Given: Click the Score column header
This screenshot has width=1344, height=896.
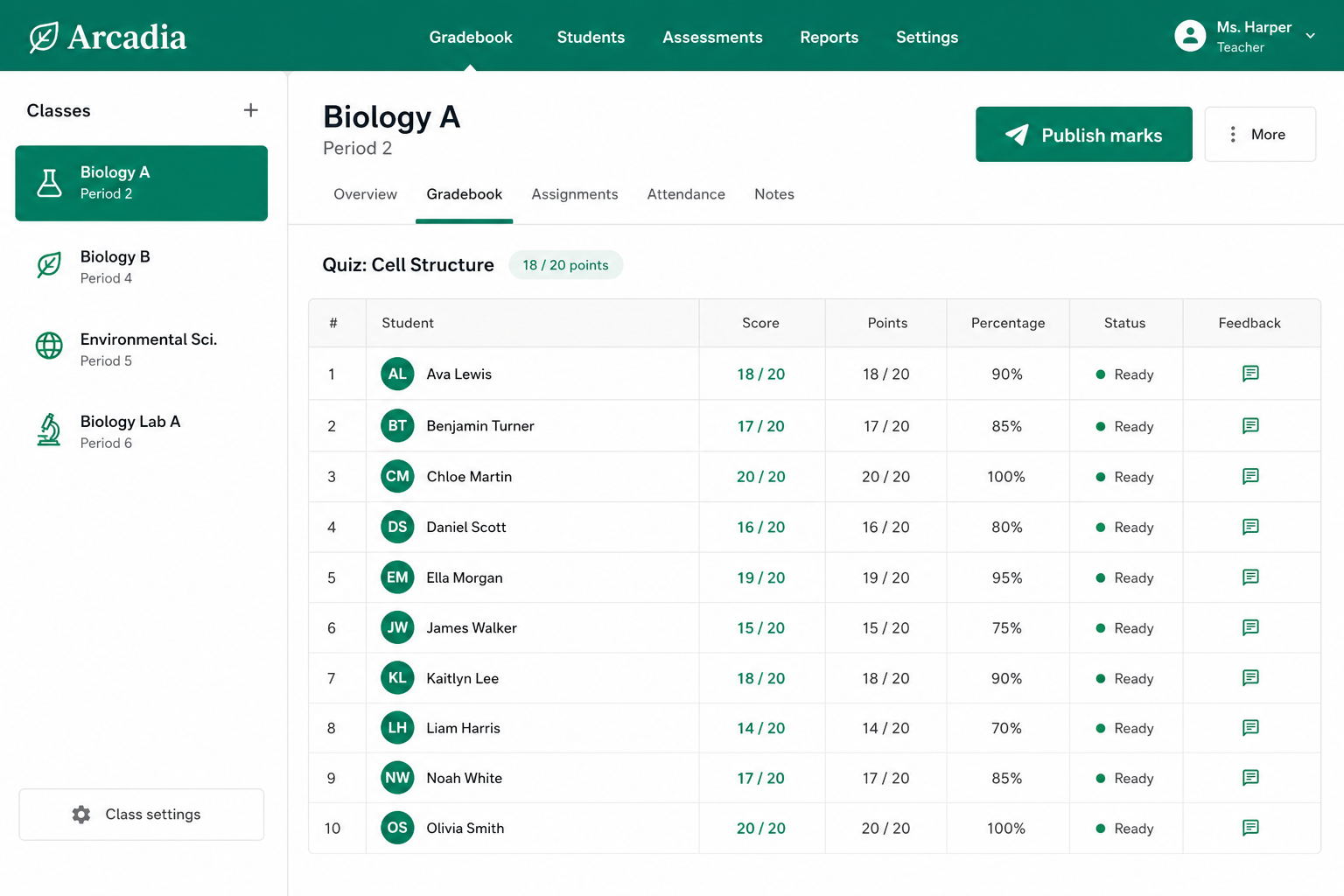Looking at the screenshot, I should tap(761, 323).
